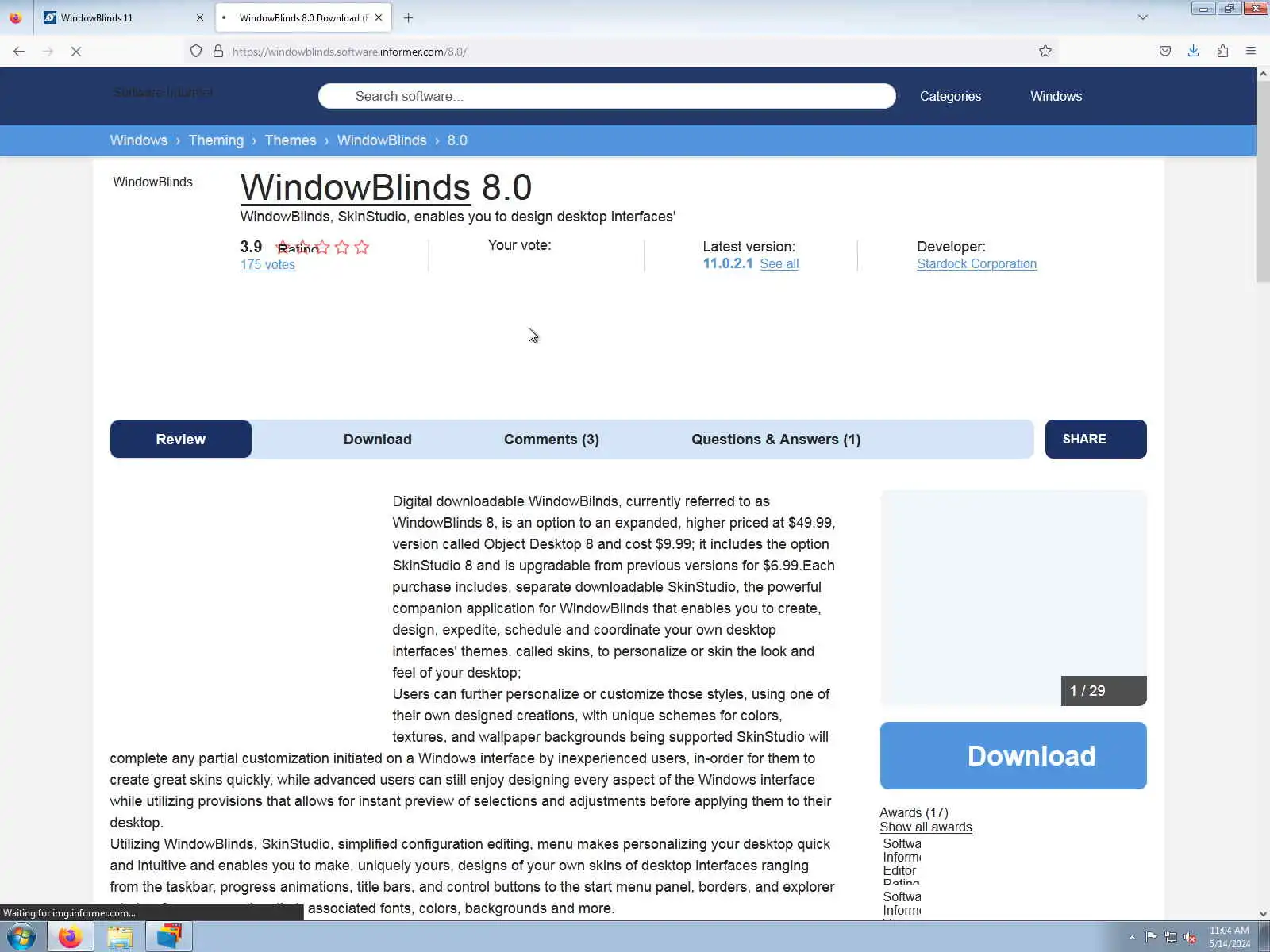List all tabs dropdown arrow
Screen dimensions: 1270x952
pos(1143,17)
